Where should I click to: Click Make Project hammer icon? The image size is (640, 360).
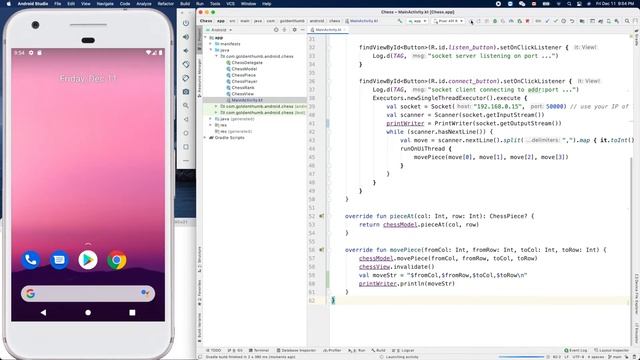(400, 21)
